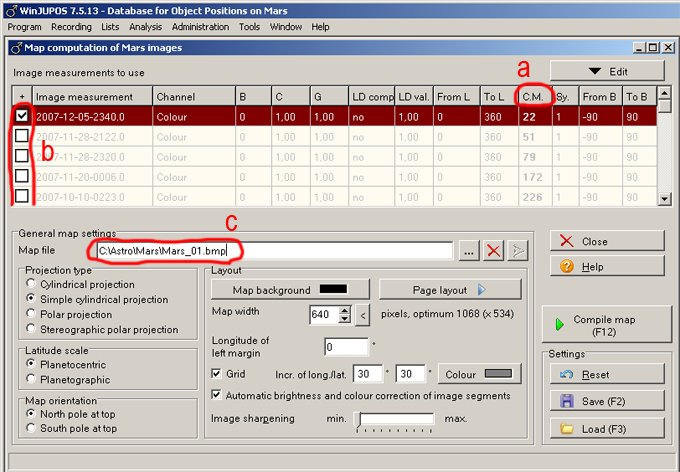Screen dimensions: 680x472
Task: Open the Edit dropdown button
Action: (x=606, y=71)
